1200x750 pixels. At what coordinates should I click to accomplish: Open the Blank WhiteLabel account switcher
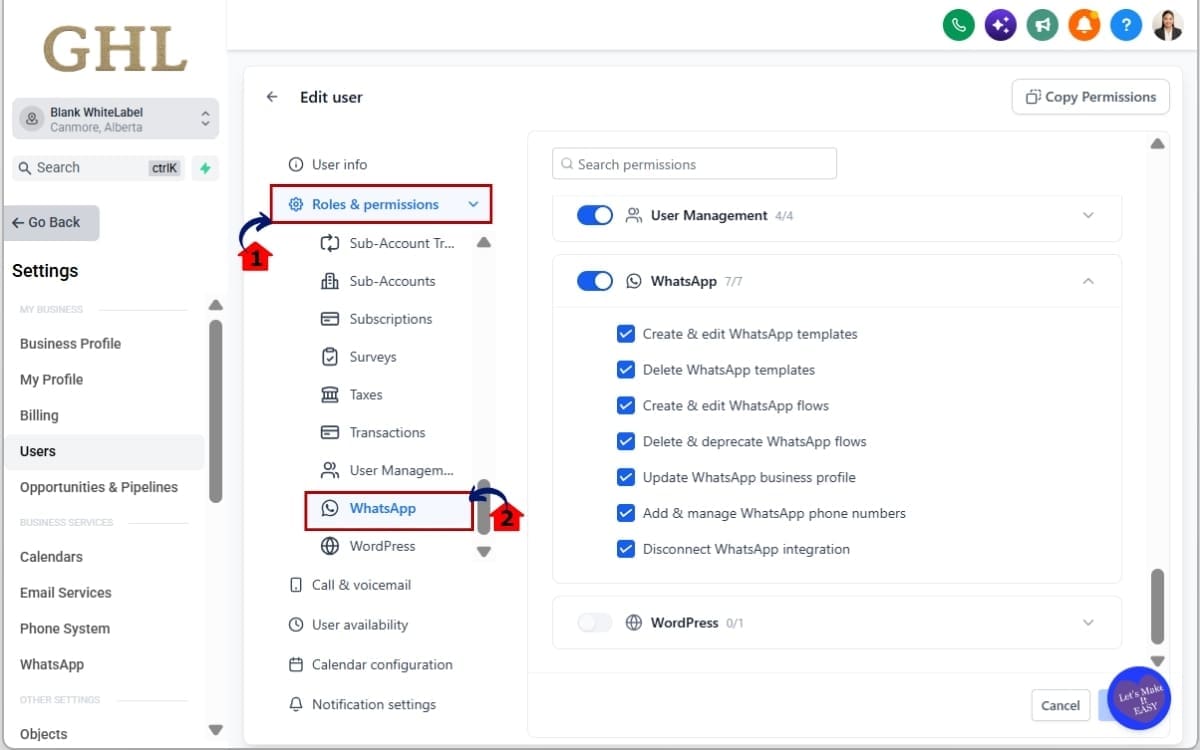[x=116, y=119]
